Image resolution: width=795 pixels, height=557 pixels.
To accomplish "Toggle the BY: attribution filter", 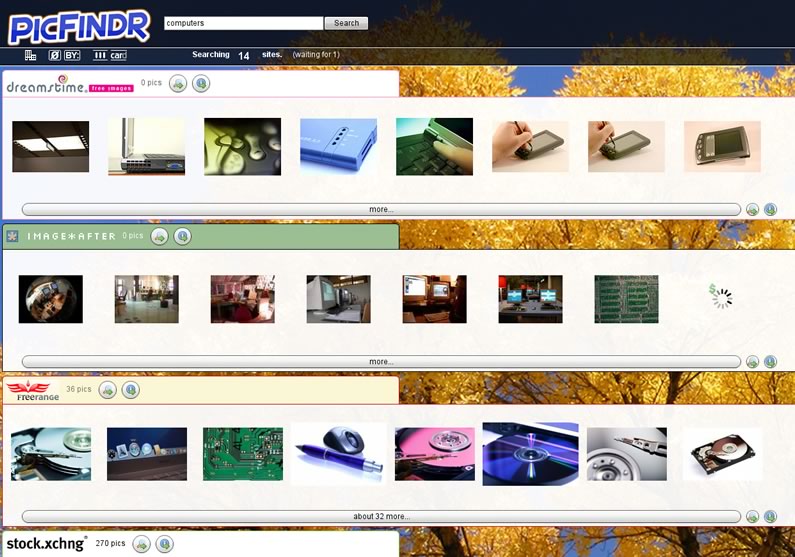I will 72,55.
